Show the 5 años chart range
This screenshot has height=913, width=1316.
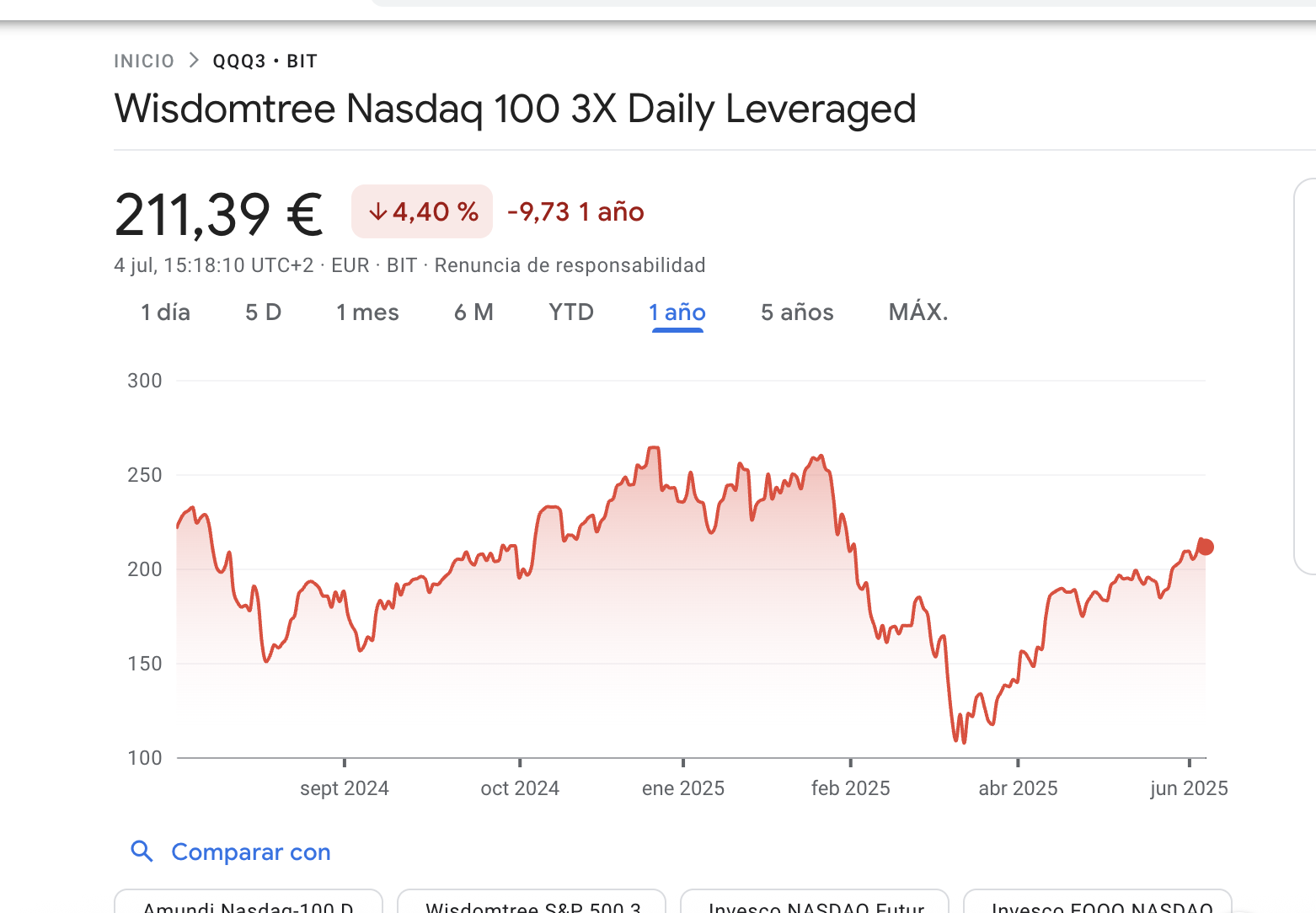pos(797,312)
